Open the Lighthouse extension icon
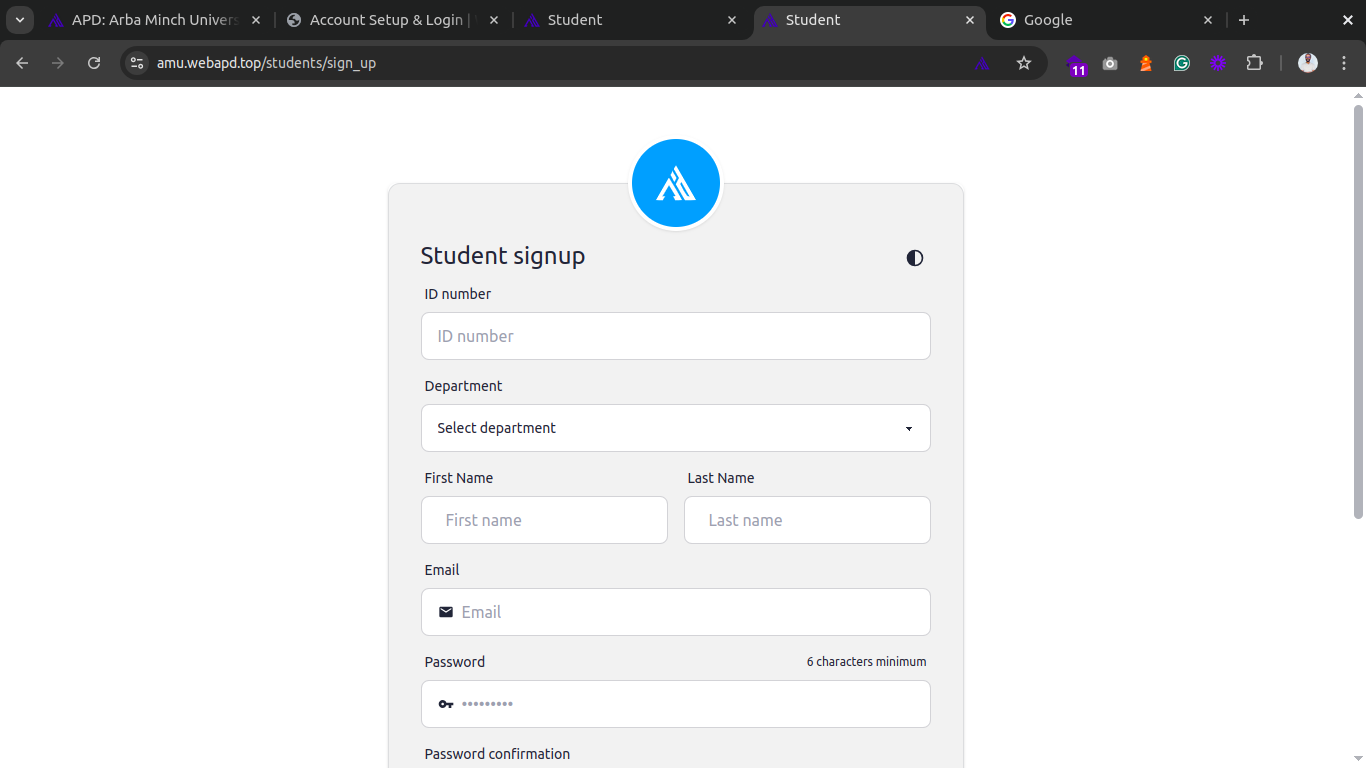 point(1146,63)
